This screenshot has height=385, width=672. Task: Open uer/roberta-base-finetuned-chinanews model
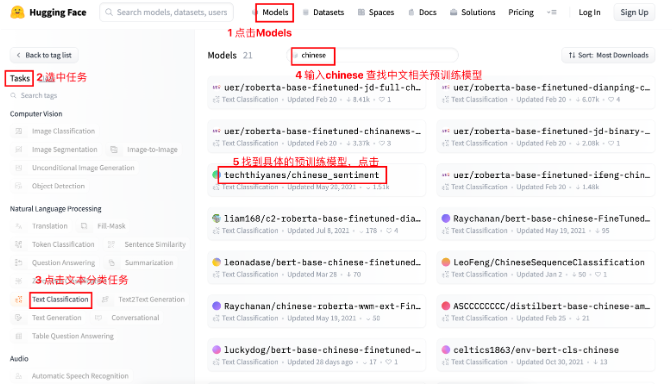(x=317, y=137)
